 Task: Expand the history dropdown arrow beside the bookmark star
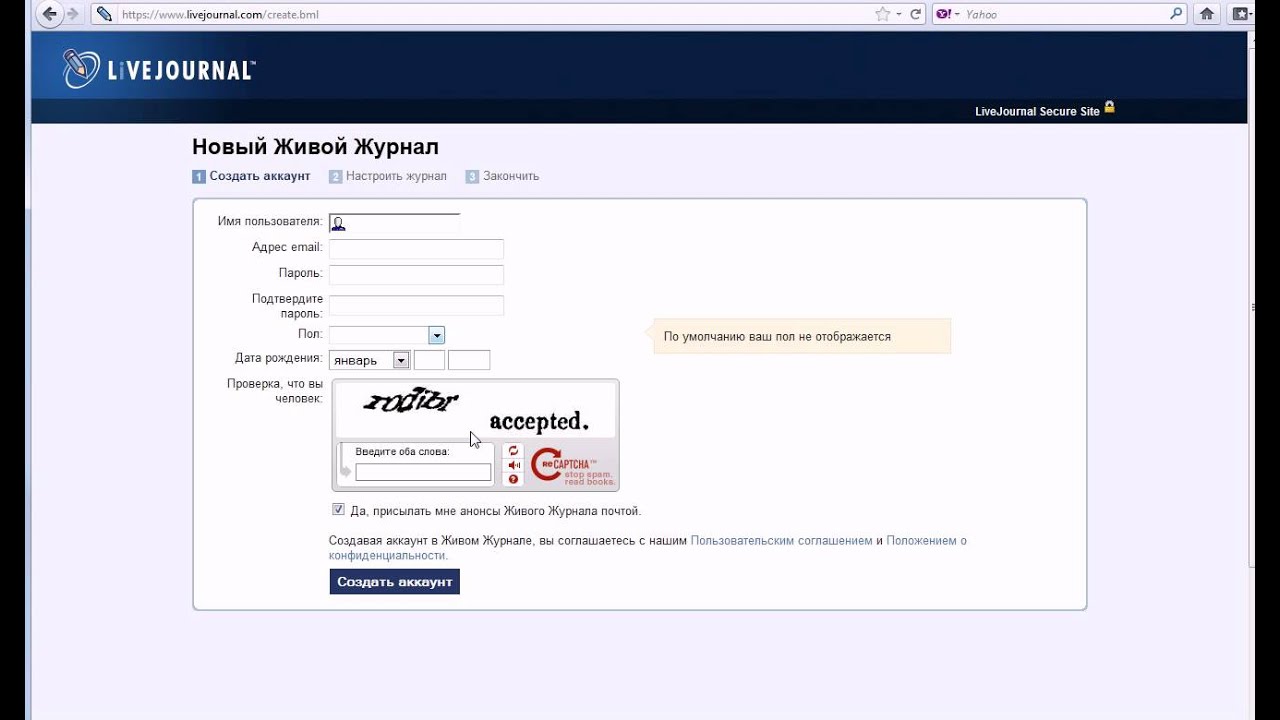[x=899, y=14]
